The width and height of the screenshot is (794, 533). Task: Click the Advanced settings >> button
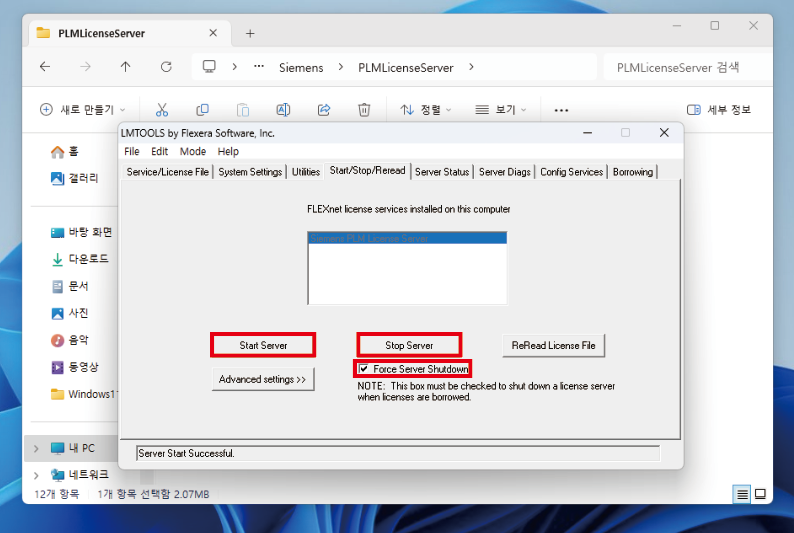point(263,379)
